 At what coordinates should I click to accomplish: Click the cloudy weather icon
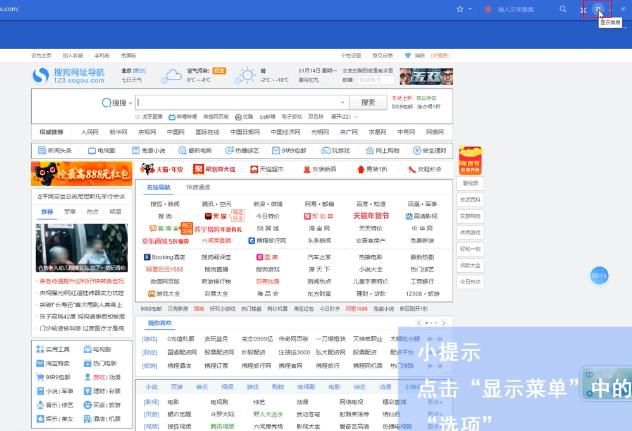click(x=171, y=75)
